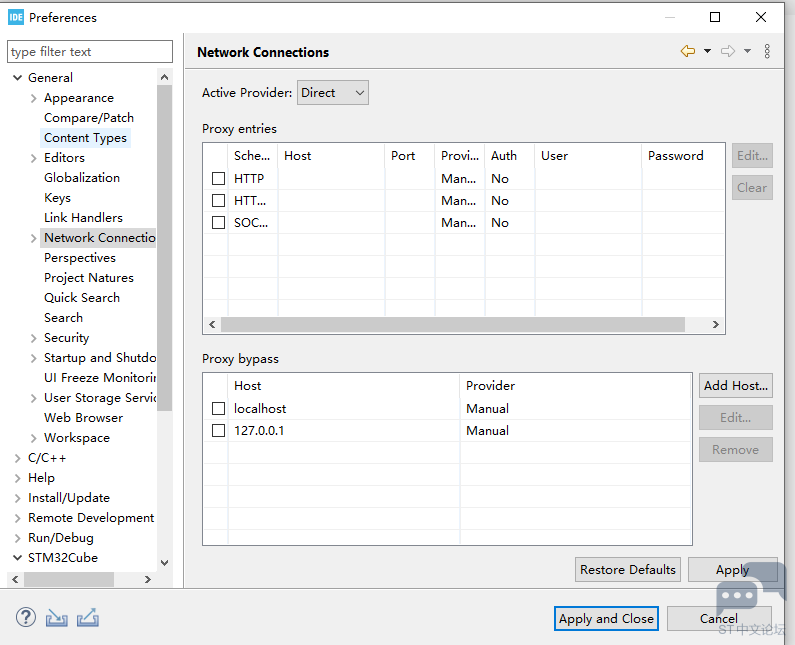Open Link Handlers preference page
795x645 pixels.
[83, 218]
